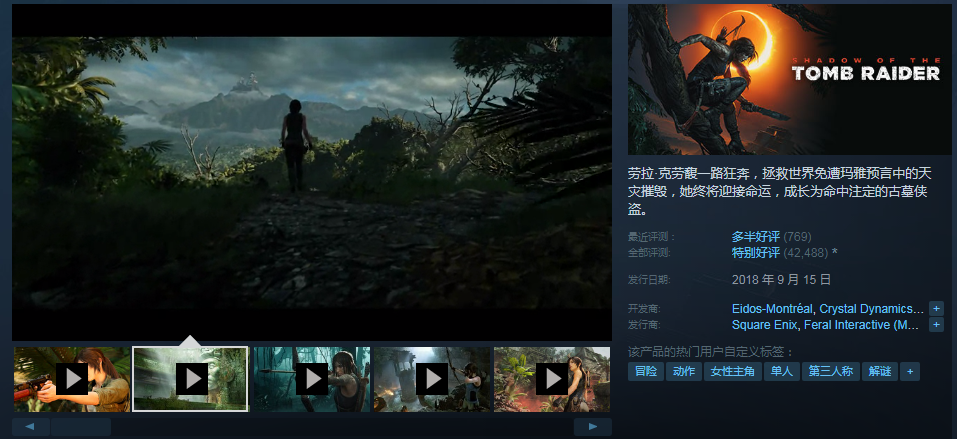
Task: Select the 女性主角 tag
Action: (732, 371)
